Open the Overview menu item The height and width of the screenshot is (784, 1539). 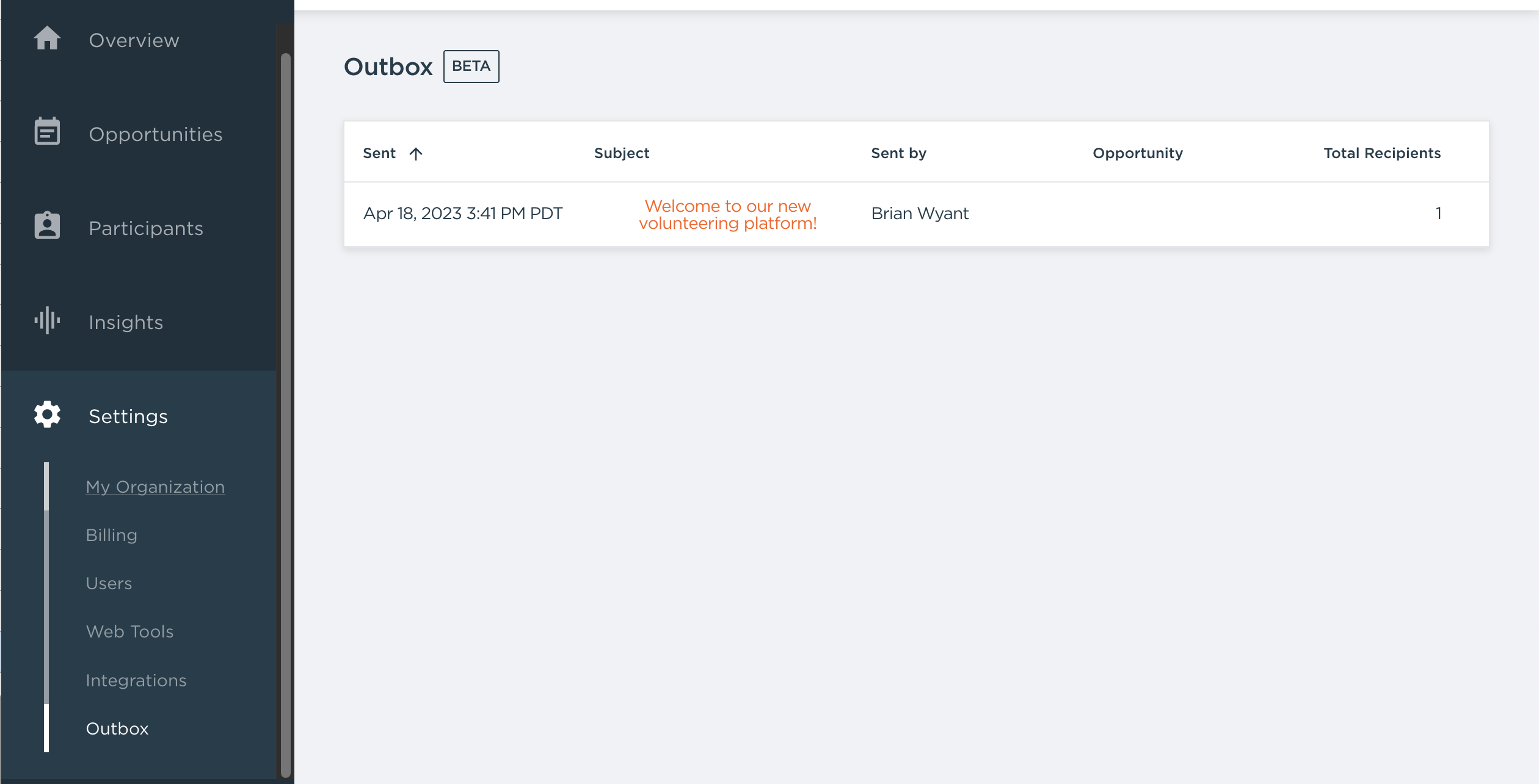pyautogui.click(x=134, y=40)
